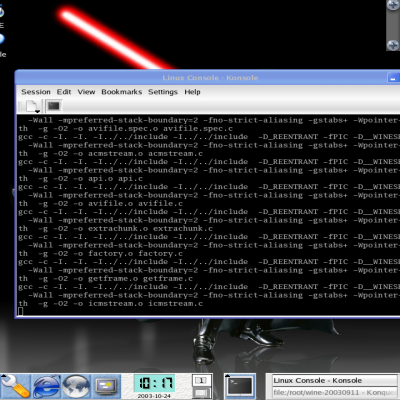Click 'avifile.spec.o avifile.spec.c' terminal line

click(x=160, y=129)
